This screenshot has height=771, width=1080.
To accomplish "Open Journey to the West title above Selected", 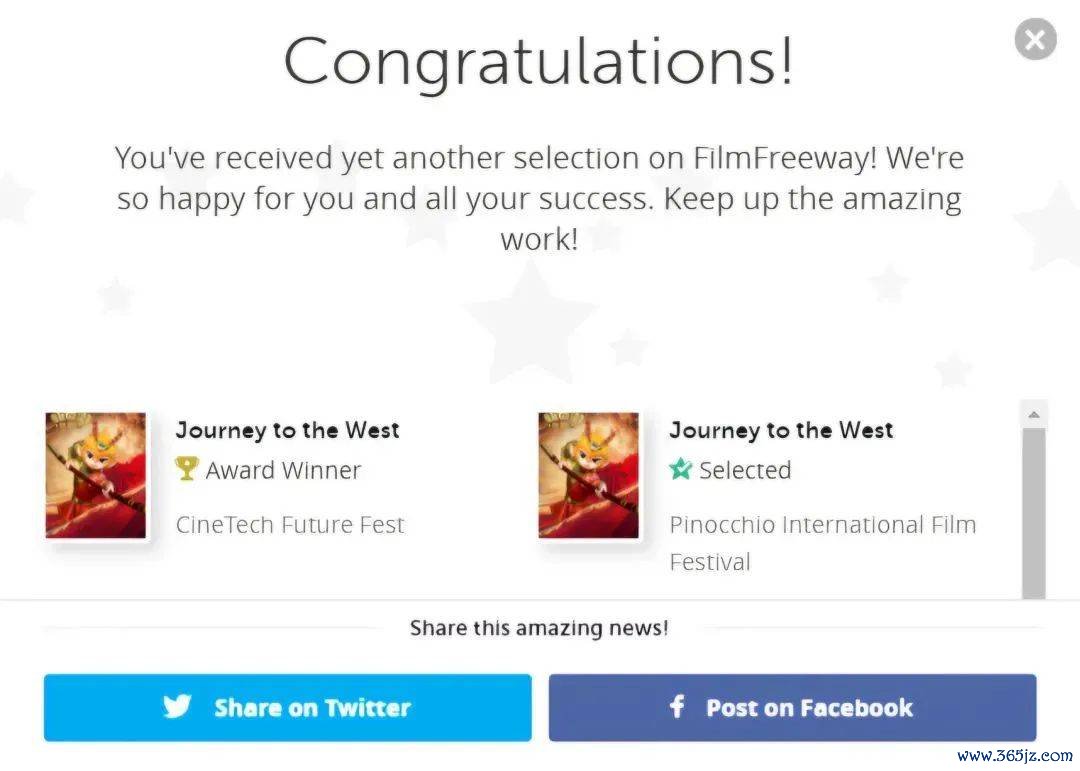I will coord(781,430).
